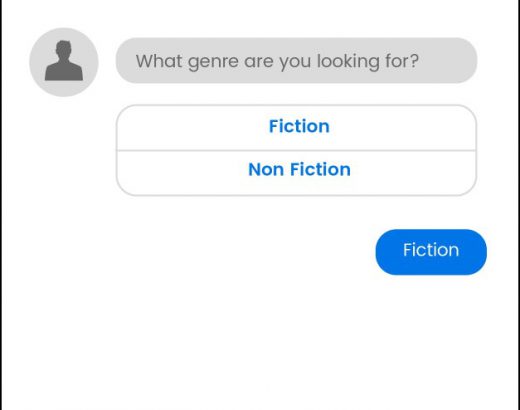Click the bold blue Fiction label
This screenshot has height=410, width=520.
[x=299, y=126]
